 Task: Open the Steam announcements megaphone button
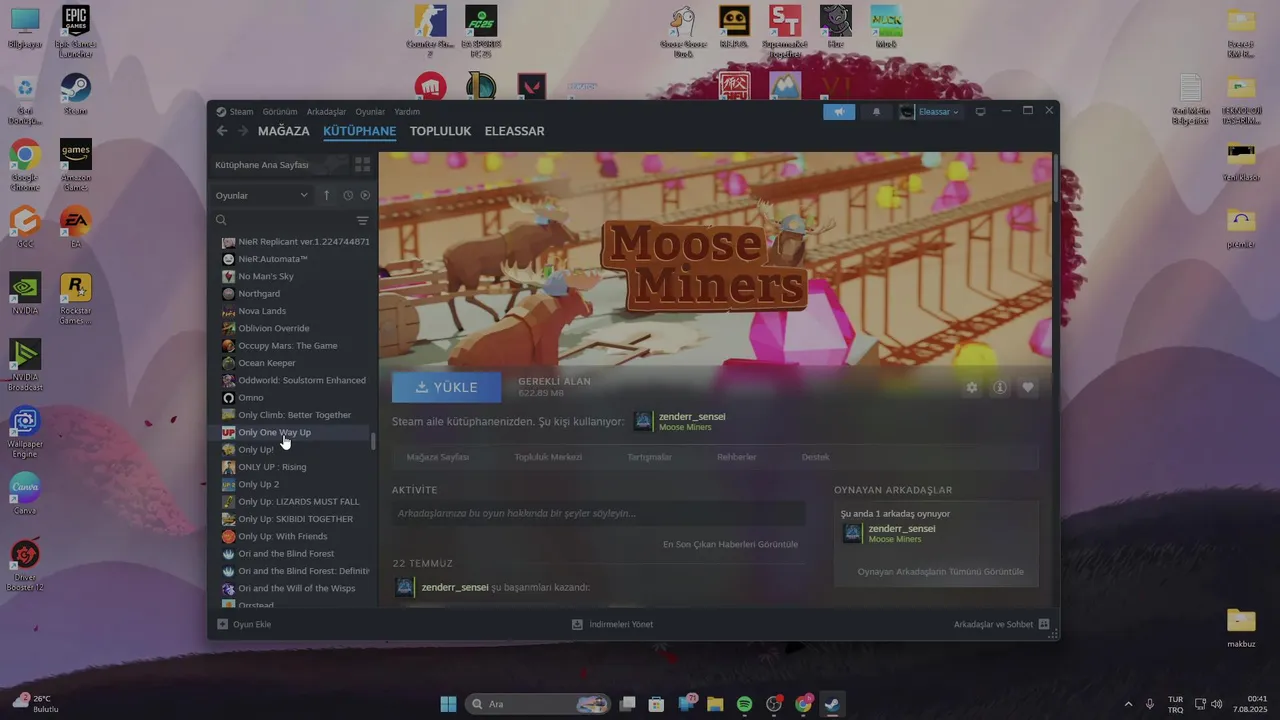(x=839, y=112)
